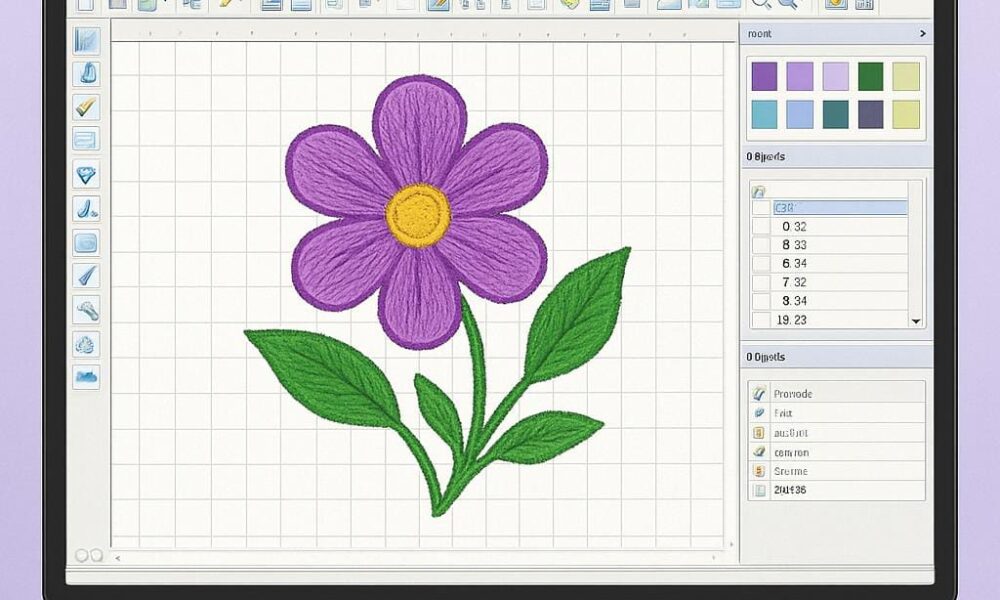This screenshot has height=600, width=1000.
Task: Click the checkmark tool in the left toolbar
Action: pyautogui.click(x=86, y=107)
